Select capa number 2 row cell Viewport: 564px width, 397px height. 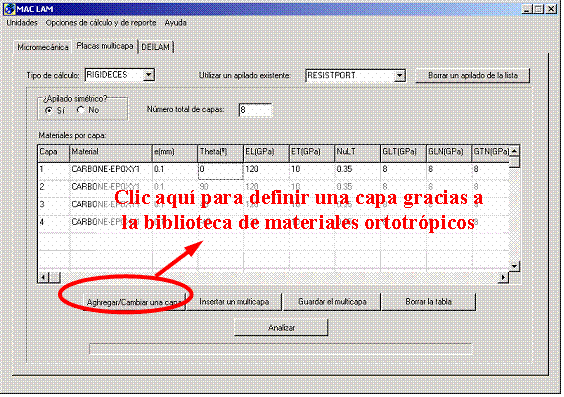[x=54, y=188]
